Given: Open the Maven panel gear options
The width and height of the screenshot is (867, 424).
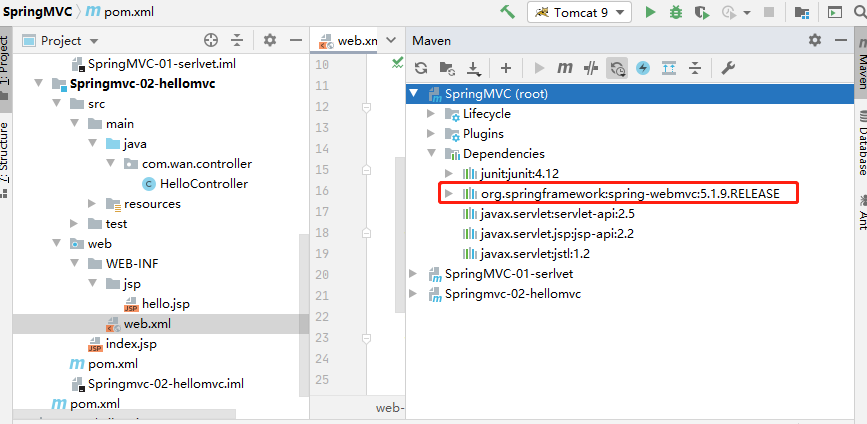Looking at the screenshot, I should click(x=815, y=40).
